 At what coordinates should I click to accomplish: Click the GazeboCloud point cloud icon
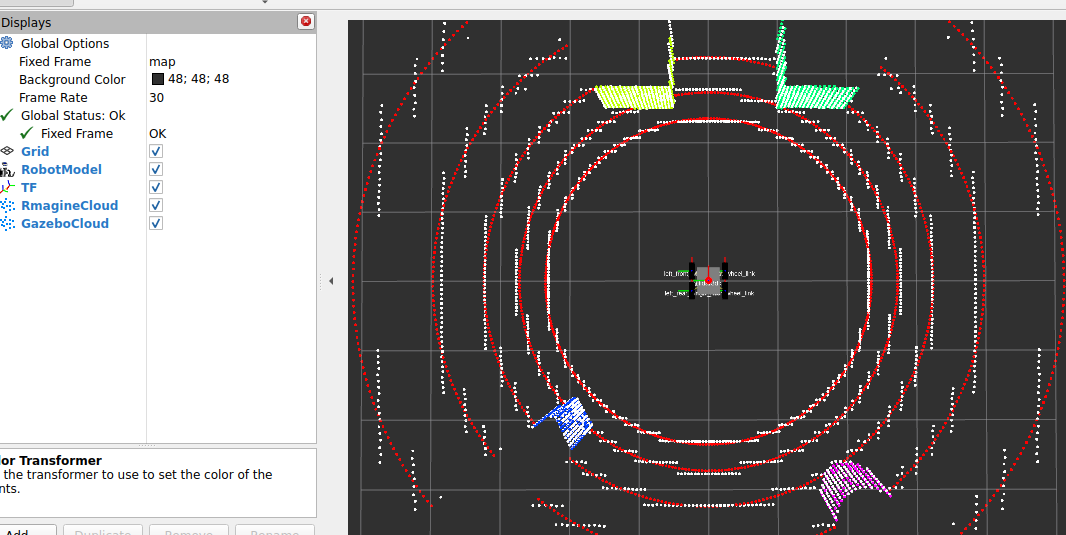tap(7, 224)
